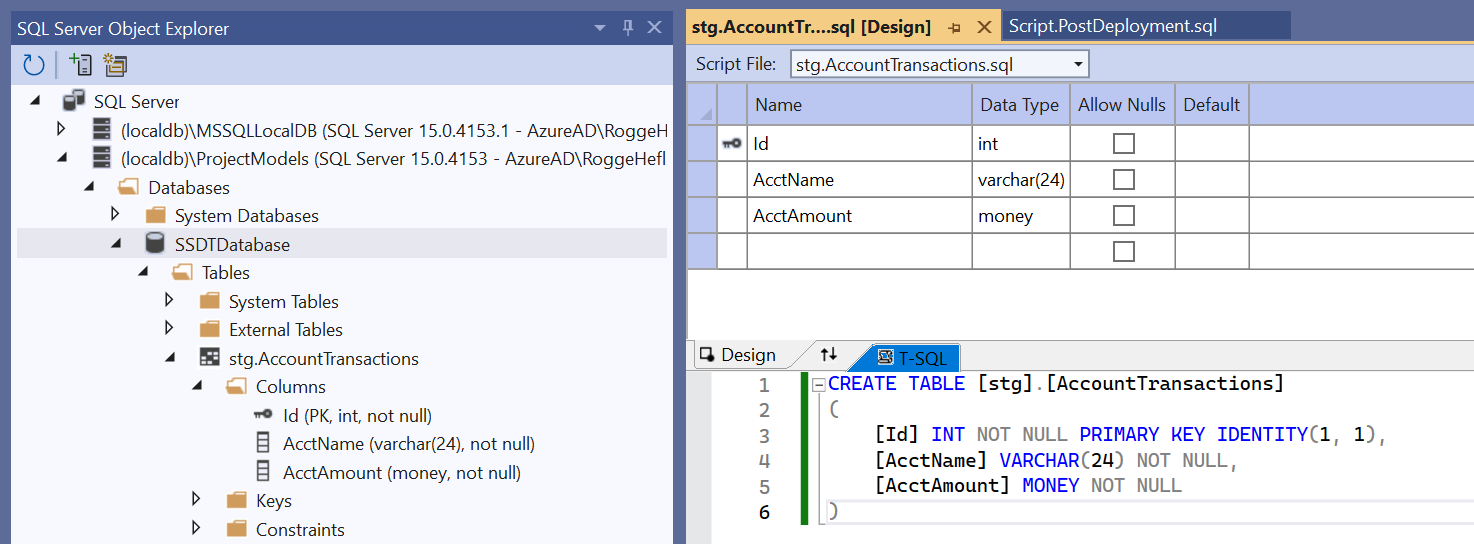Viewport: 1474px width, 544px height.
Task: Switch to Script.PostDeployment.sql tab
Action: point(1112,27)
